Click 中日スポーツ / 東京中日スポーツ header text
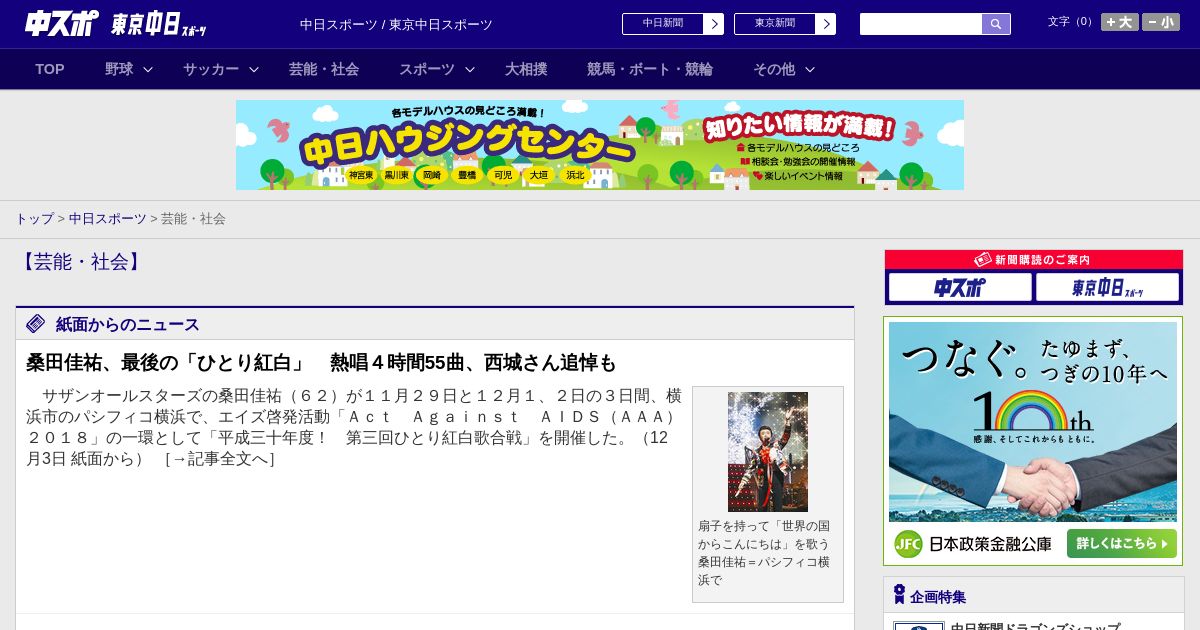The width and height of the screenshot is (1200, 630). (396, 24)
